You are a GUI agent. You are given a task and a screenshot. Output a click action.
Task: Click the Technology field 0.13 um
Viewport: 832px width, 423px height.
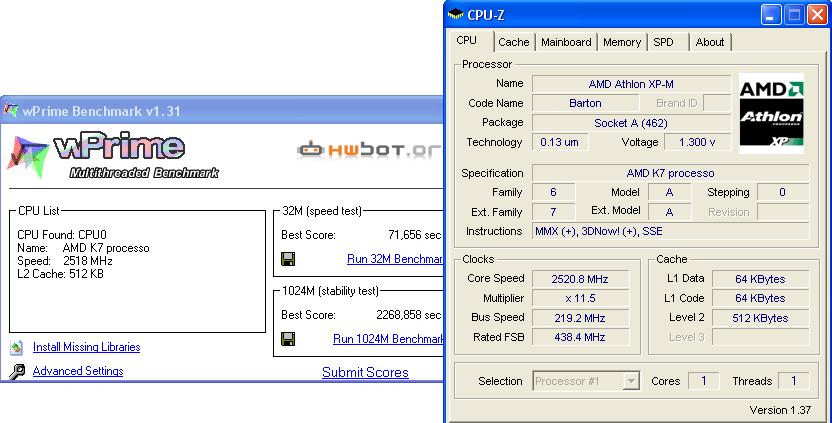560,142
